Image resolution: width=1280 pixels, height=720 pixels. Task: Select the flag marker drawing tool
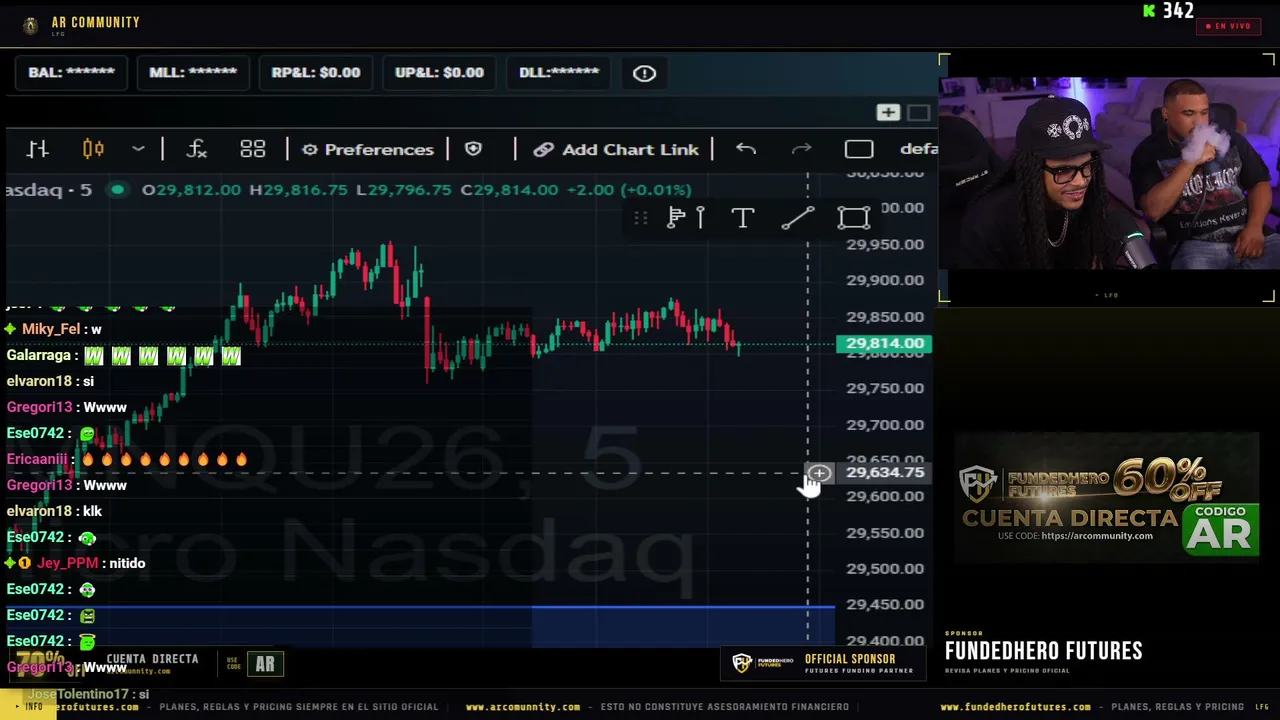click(x=676, y=218)
